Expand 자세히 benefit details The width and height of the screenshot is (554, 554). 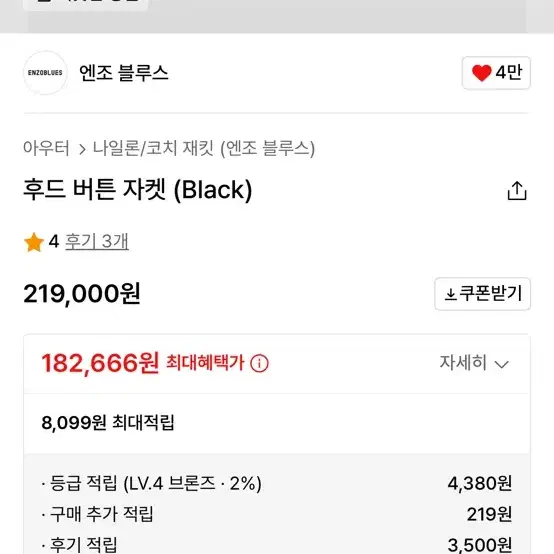(x=474, y=363)
